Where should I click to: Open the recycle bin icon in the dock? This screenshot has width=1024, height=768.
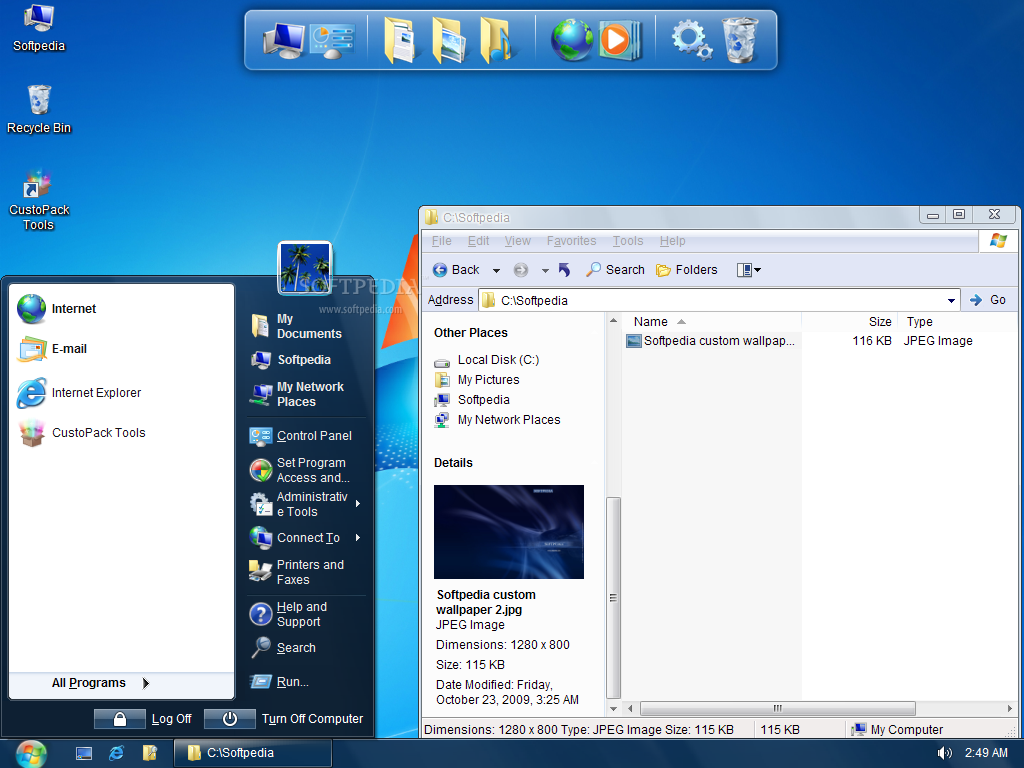[740, 40]
